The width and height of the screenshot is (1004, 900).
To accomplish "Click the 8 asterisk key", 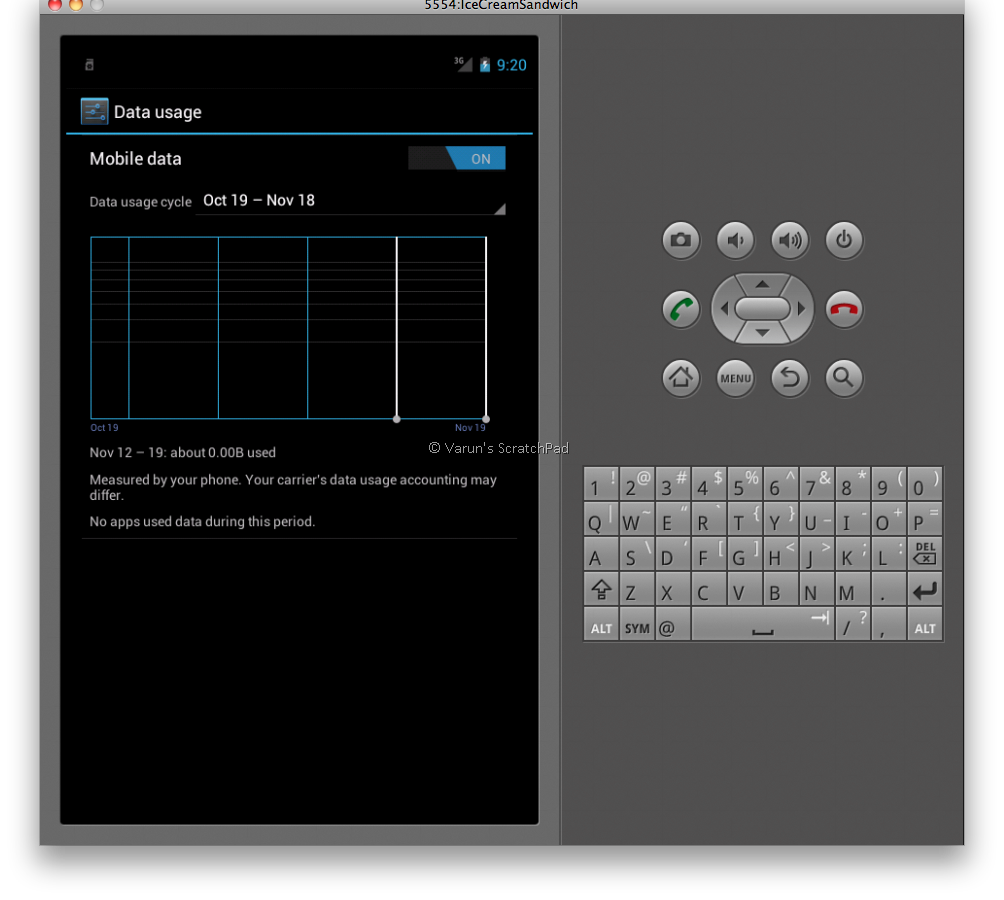I will click(853, 484).
